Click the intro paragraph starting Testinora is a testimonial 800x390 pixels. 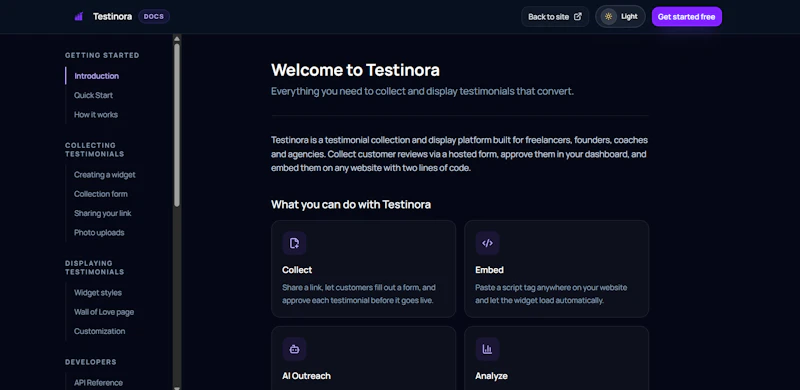coord(459,154)
